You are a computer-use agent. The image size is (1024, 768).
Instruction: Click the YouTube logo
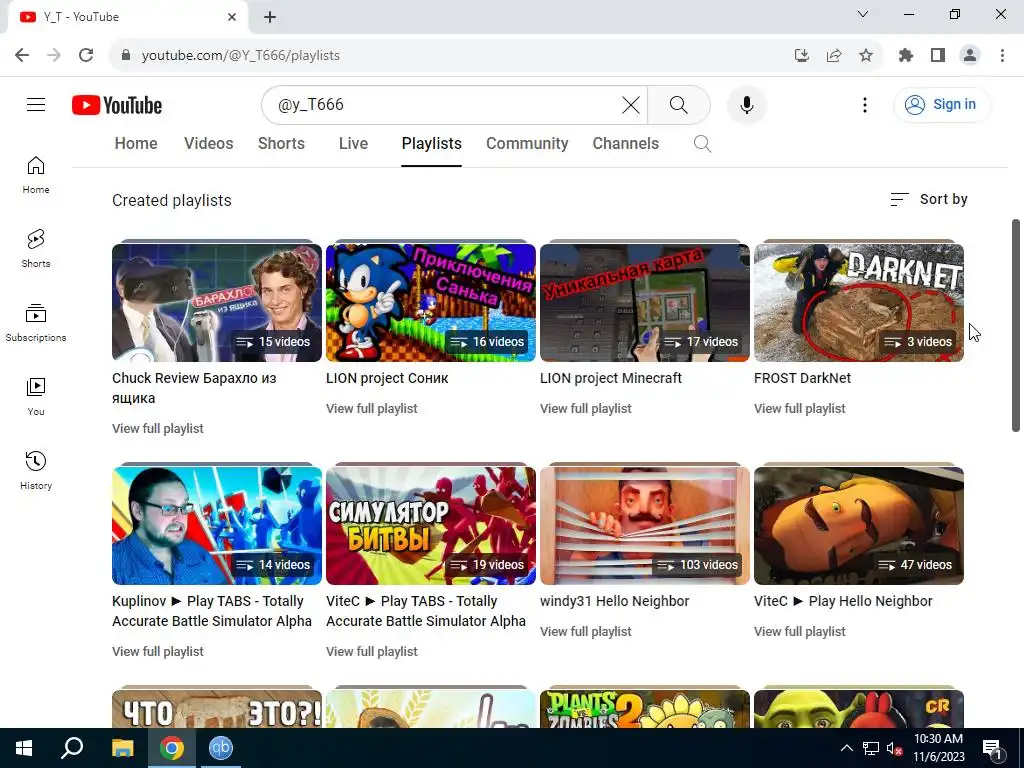tap(117, 105)
